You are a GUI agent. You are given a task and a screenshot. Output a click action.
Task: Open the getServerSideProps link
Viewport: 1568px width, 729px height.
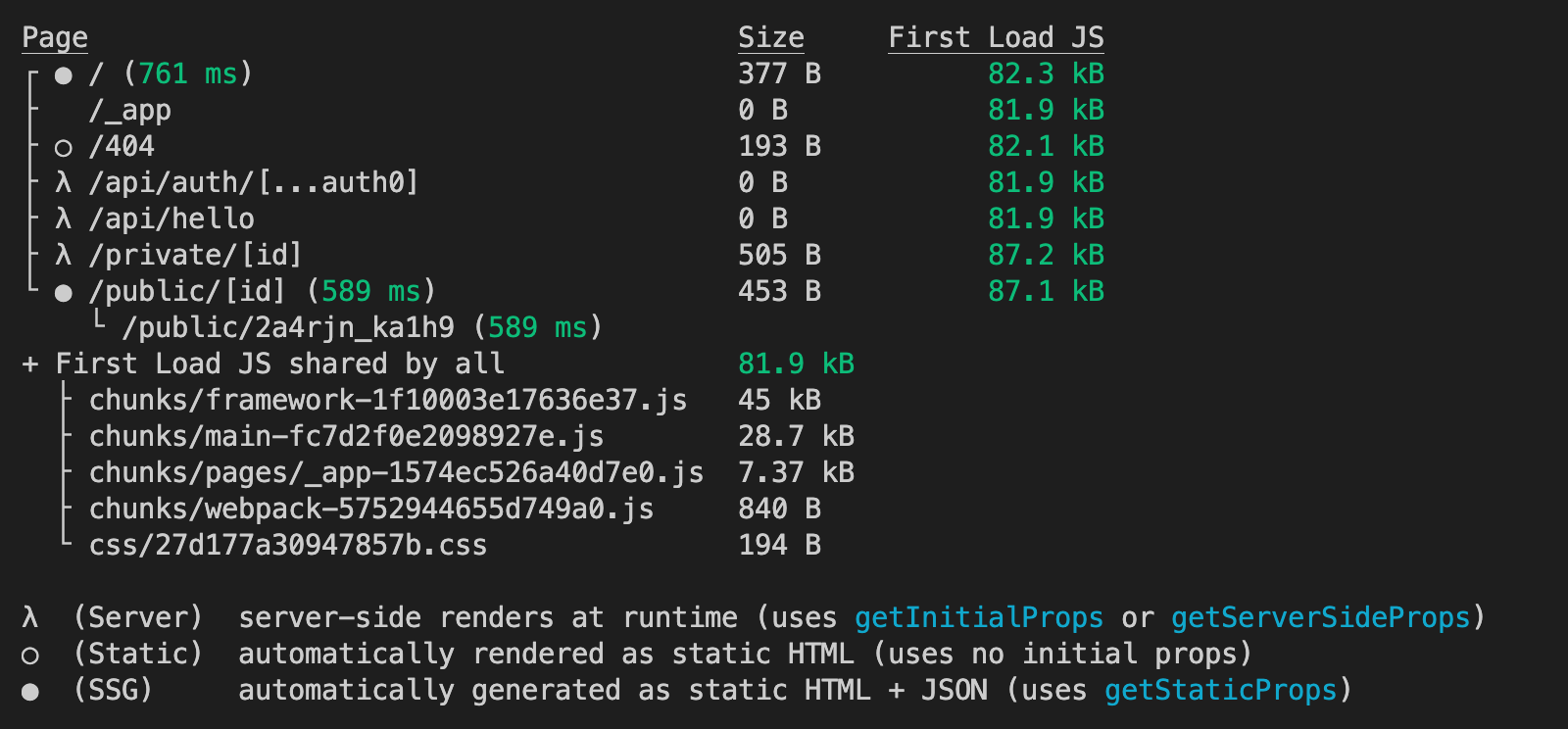point(1320,617)
